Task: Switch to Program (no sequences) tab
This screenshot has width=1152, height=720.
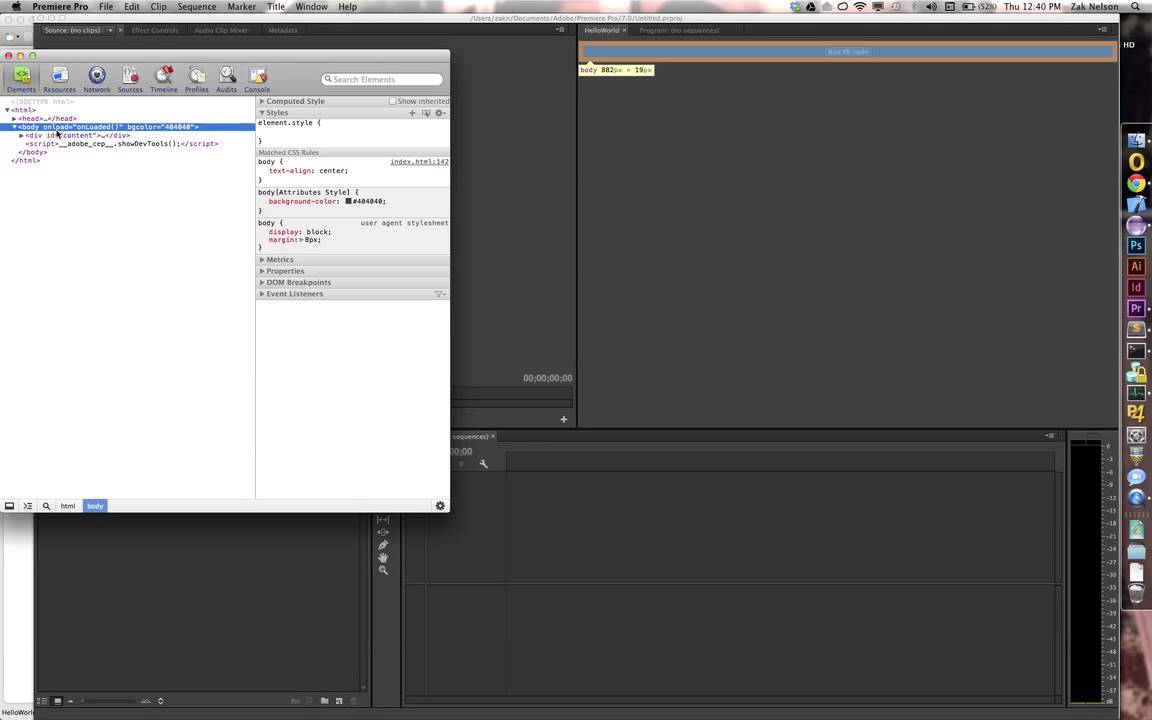Action: point(679,30)
